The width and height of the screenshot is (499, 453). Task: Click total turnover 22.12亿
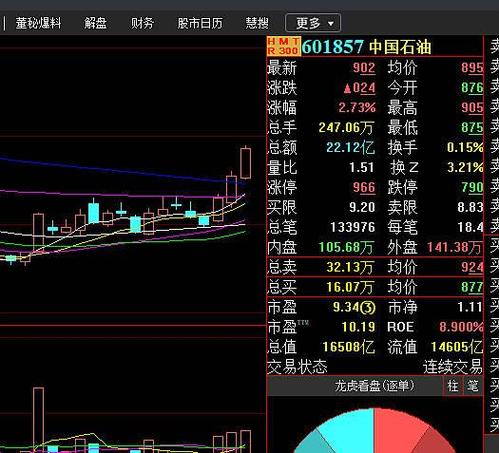click(350, 147)
